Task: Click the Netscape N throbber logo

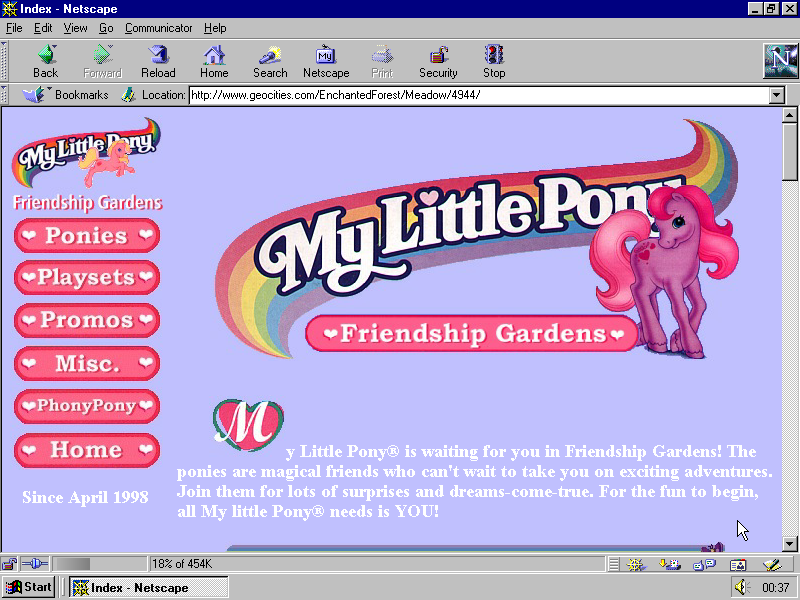Action: coord(780,61)
